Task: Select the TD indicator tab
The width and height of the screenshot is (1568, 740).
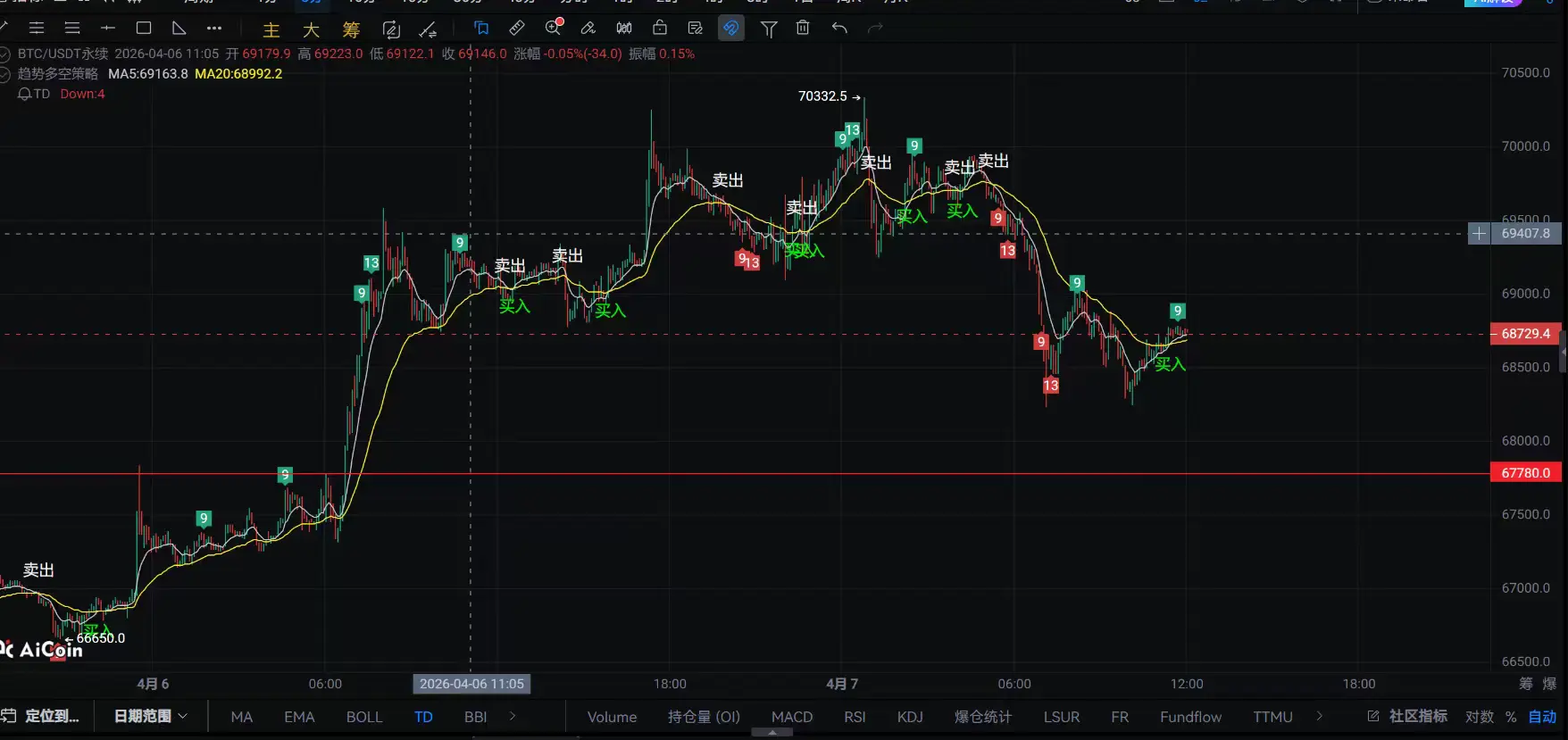Action: coord(423,717)
